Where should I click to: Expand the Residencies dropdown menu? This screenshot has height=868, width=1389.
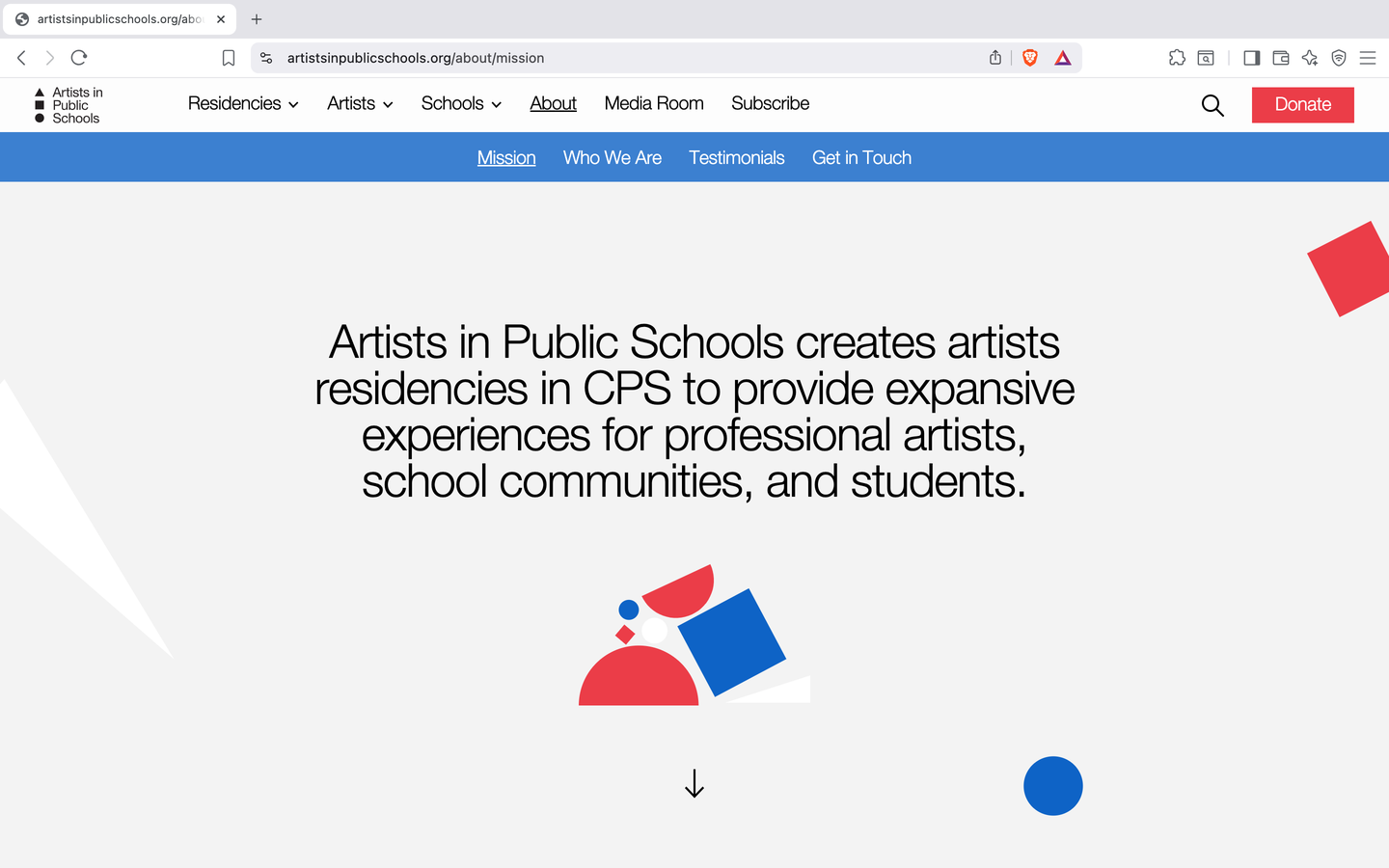(x=243, y=104)
